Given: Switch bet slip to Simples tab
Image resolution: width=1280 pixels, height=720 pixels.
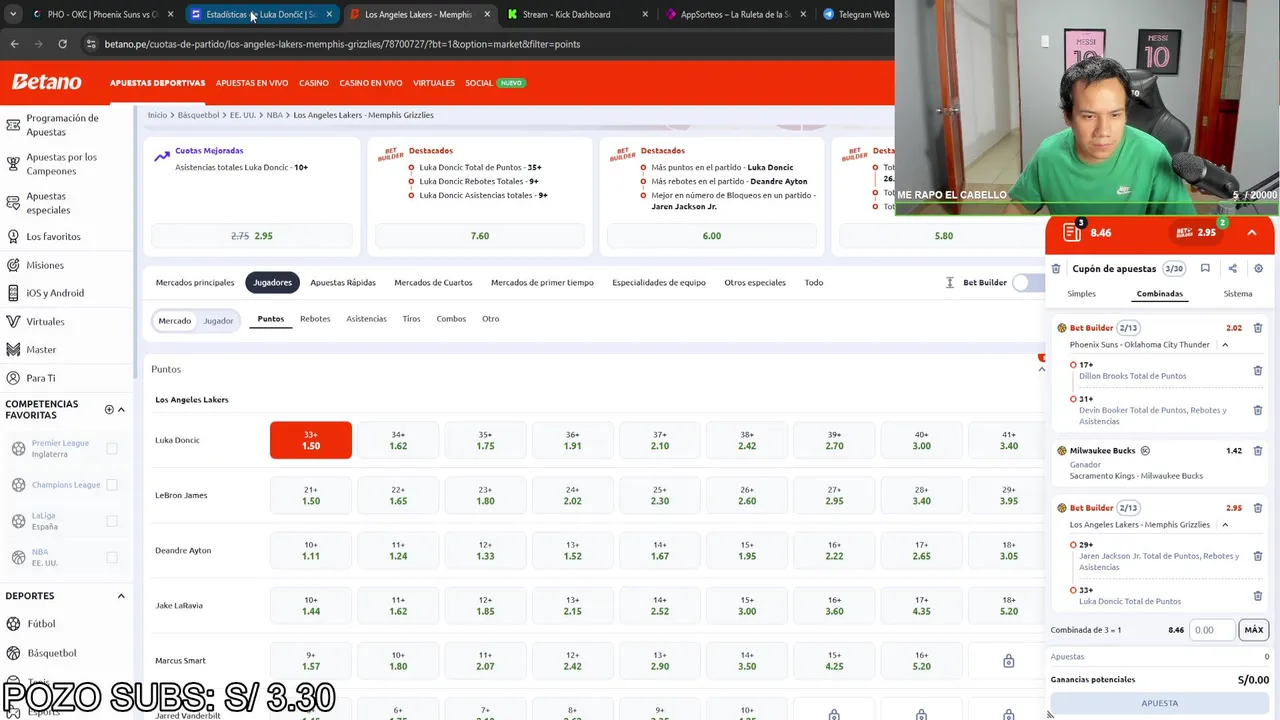Looking at the screenshot, I should coord(1081,294).
